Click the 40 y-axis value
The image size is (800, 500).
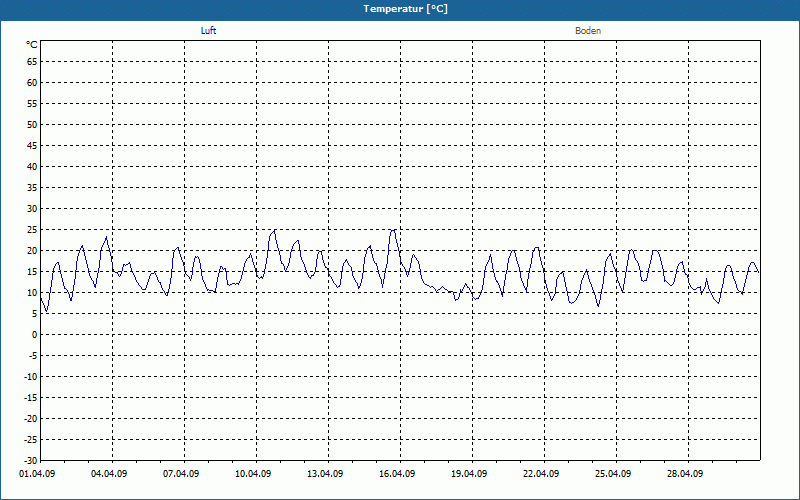pos(32,166)
